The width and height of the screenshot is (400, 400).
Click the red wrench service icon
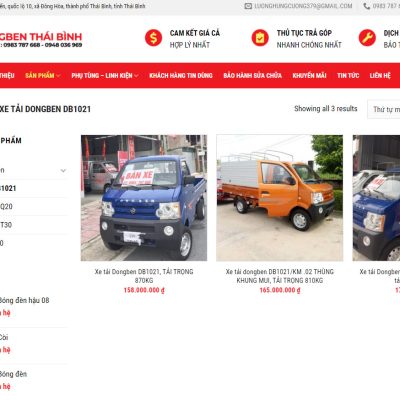(x=367, y=38)
